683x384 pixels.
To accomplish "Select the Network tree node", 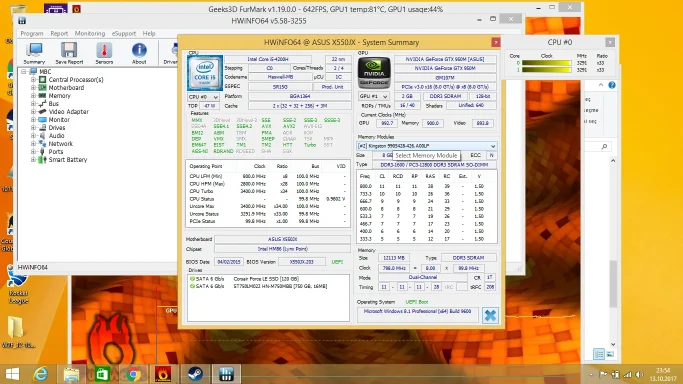I will (61, 144).
